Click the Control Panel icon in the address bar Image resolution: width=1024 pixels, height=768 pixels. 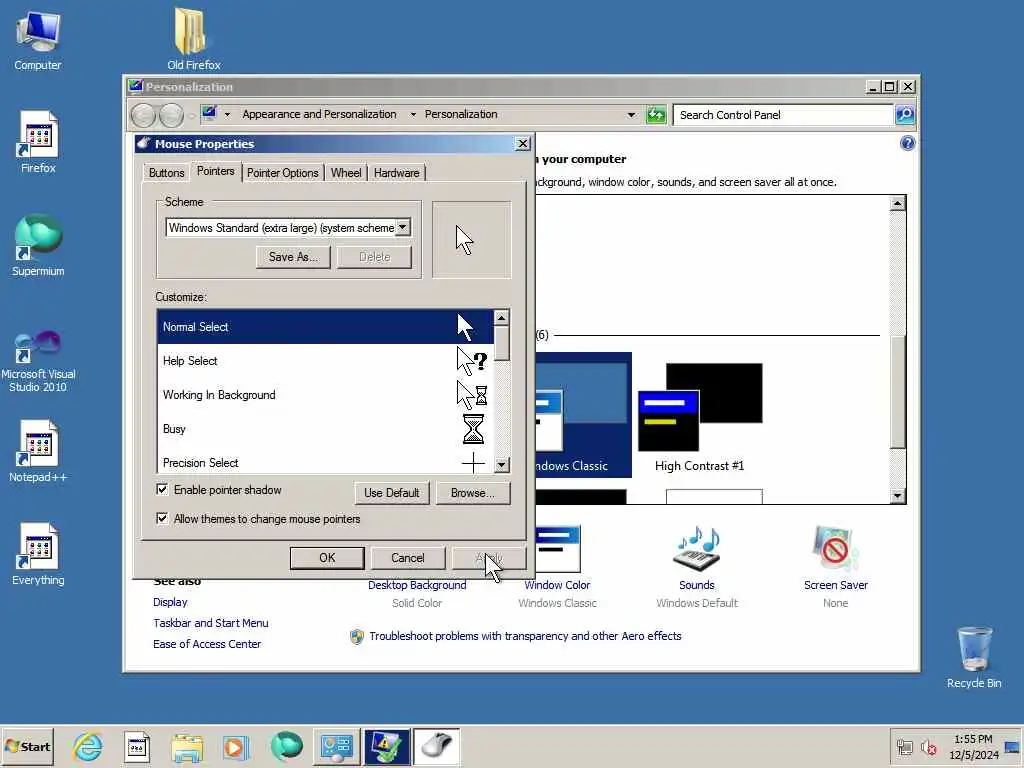pyautogui.click(x=209, y=114)
